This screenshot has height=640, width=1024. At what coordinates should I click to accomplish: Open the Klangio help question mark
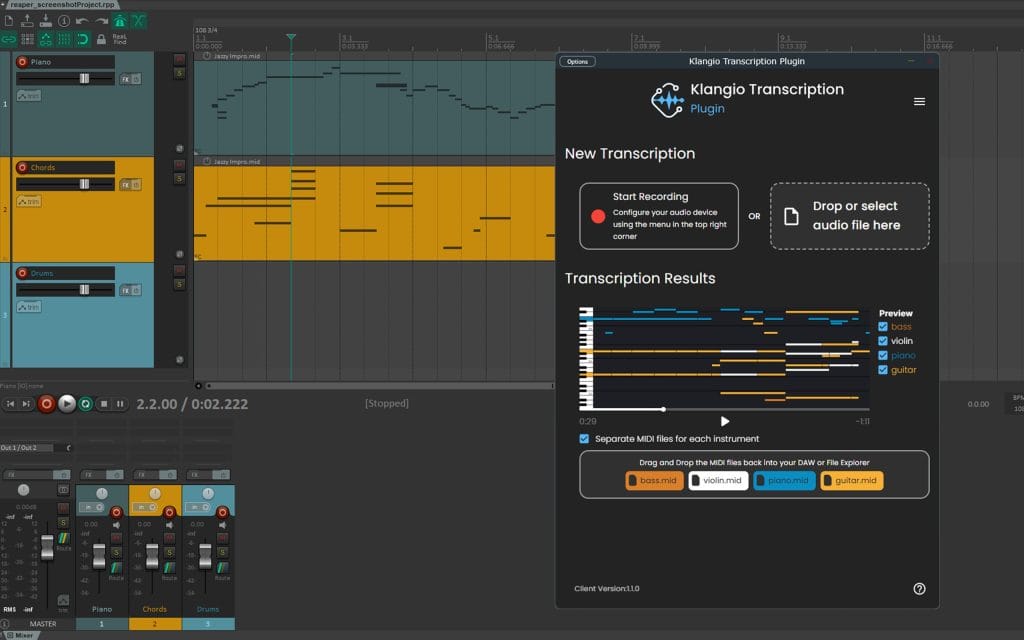click(x=919, y=589)
